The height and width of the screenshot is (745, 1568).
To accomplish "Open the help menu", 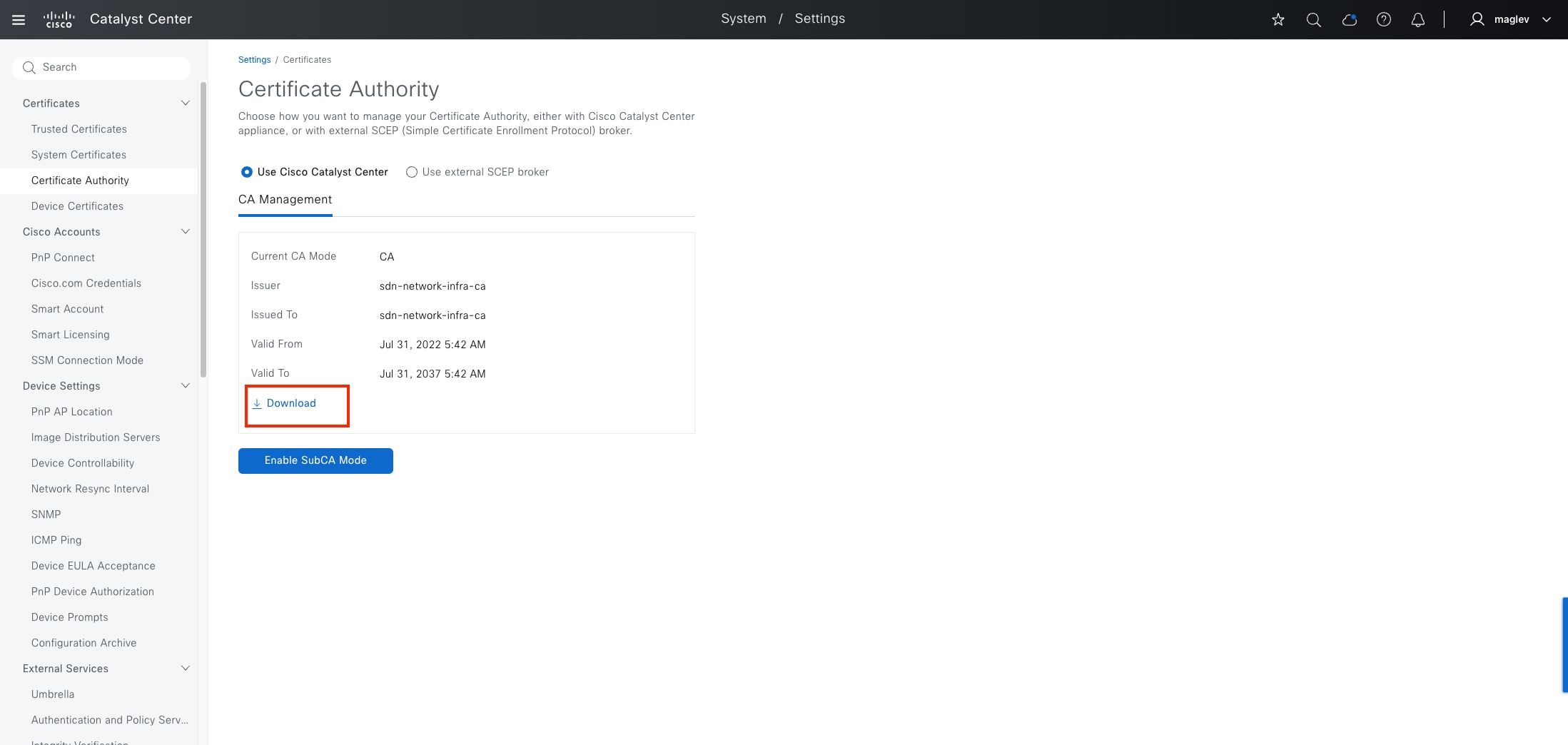I will pyautogui.click(x=1383, y=19).
